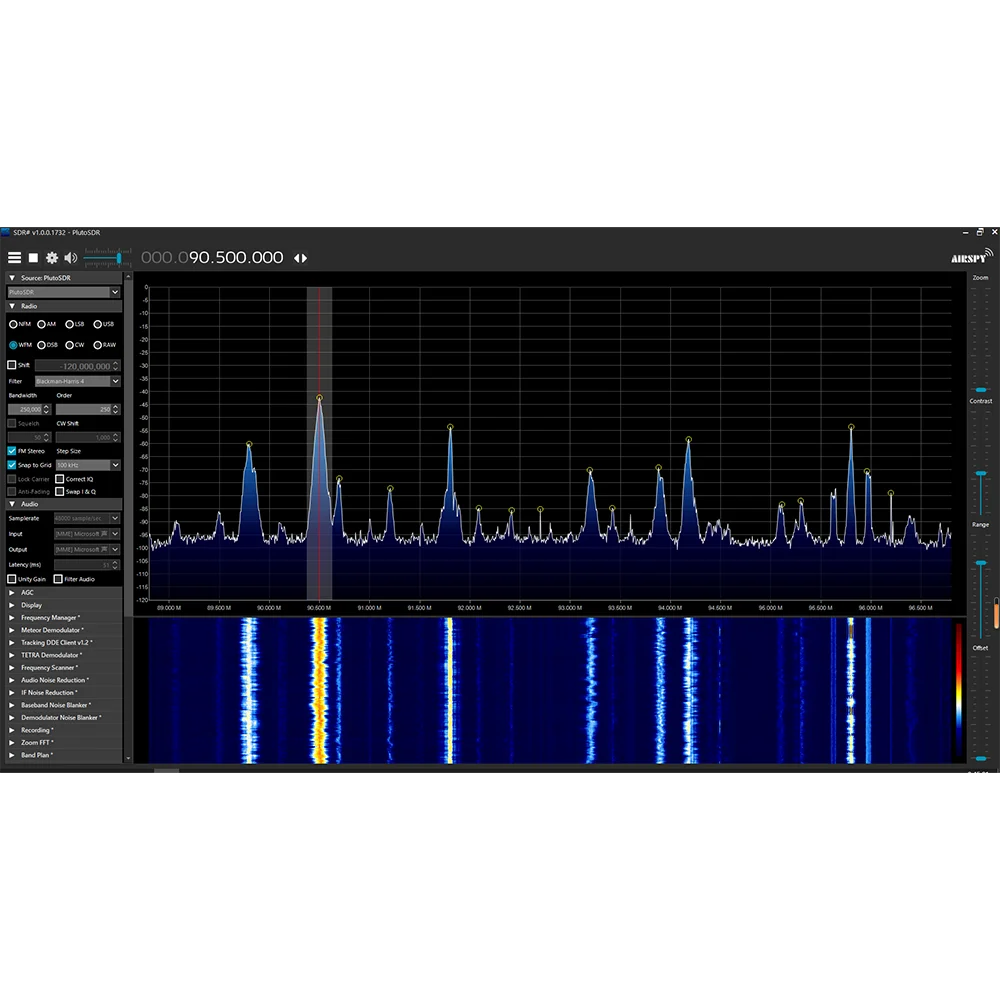This screenshot has width=1000, height=1000.
Task: Open the settings gear configuration
Action: click(52, 258)
